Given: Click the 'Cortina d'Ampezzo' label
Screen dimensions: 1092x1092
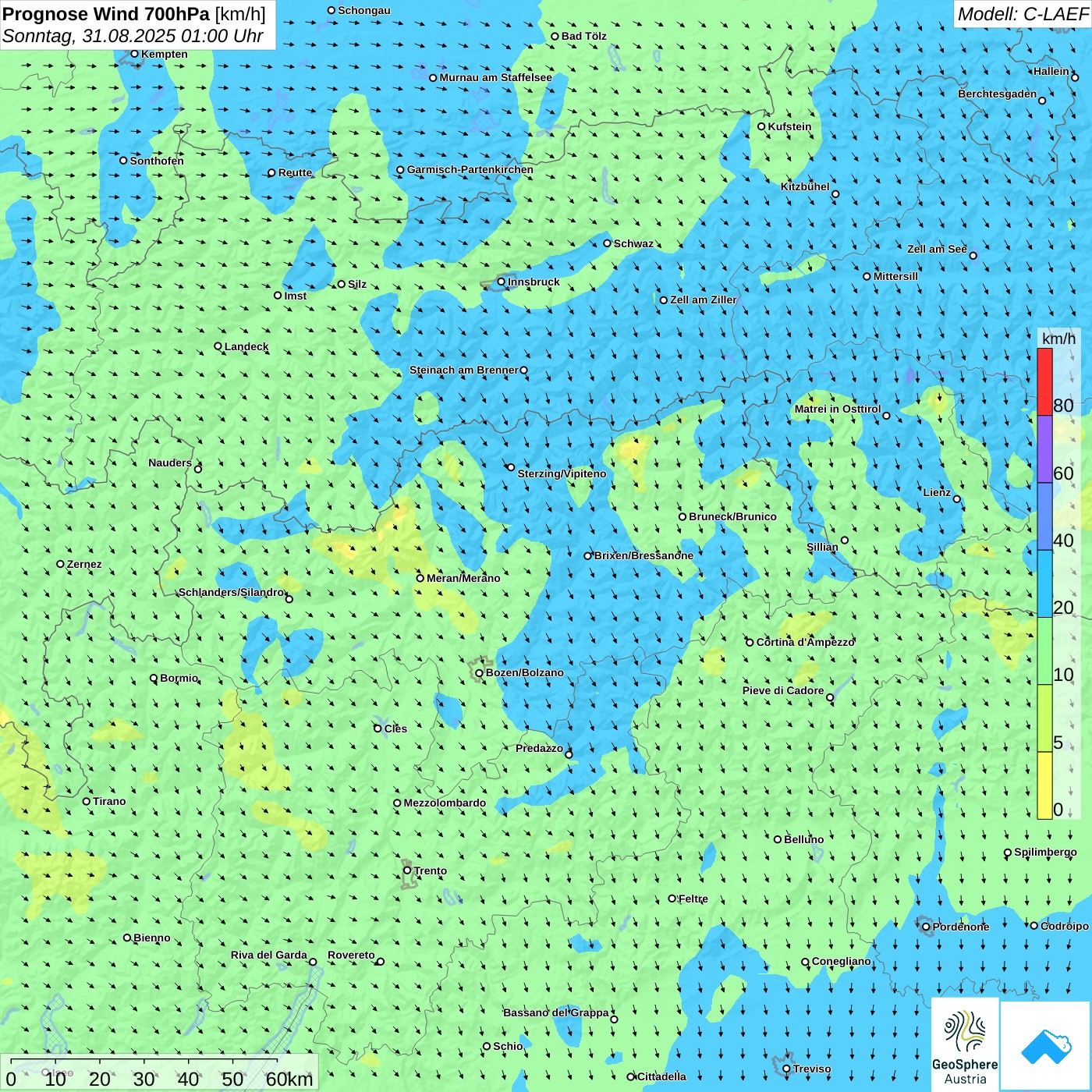Looking at the screenshot, I should pyautogui.click(x=806, y=642).
